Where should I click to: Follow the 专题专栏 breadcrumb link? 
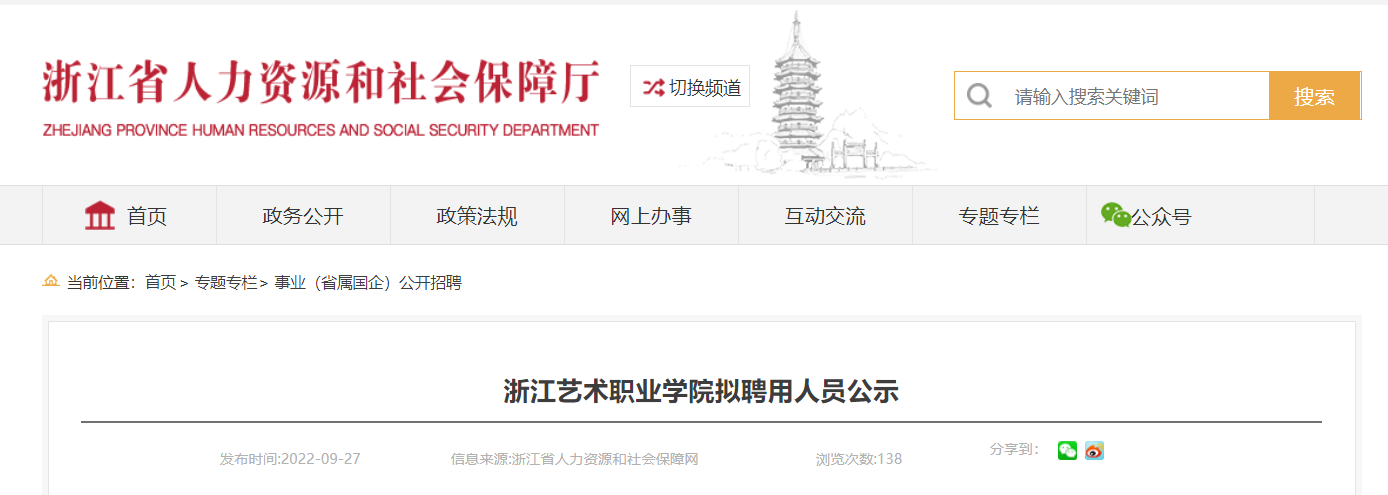tap(225, 283)
